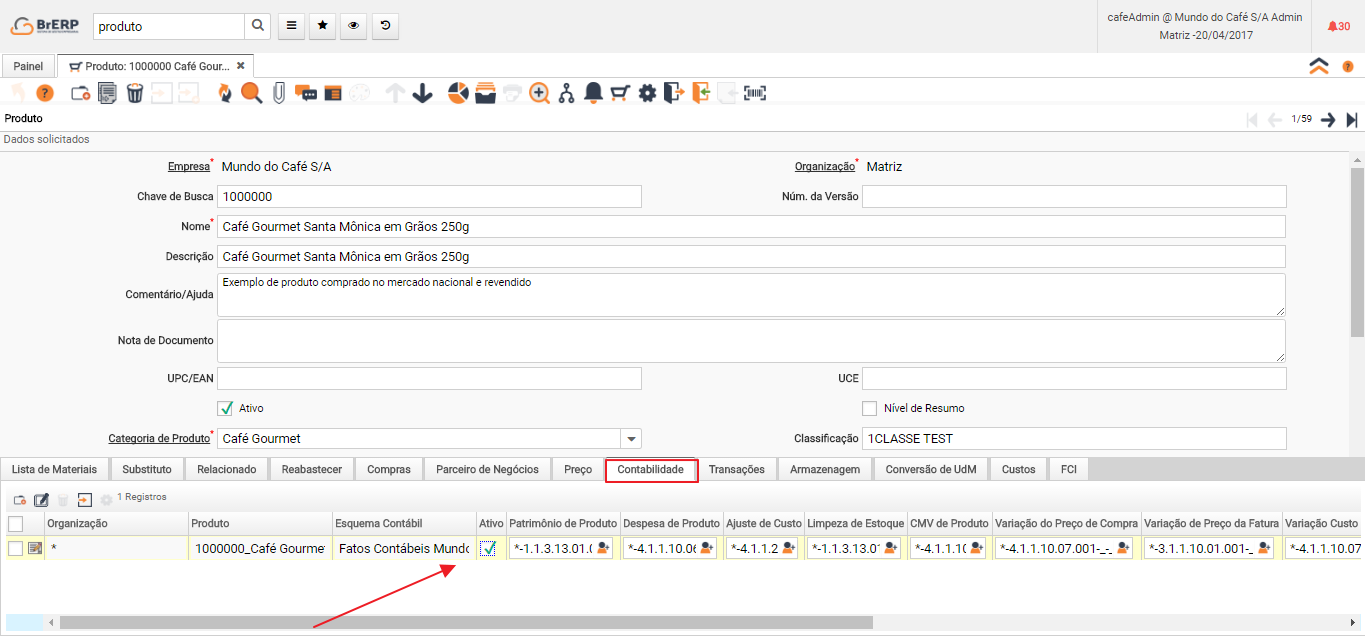Click the bell requests icon in toolbar
The height and width of the screenshot is (636, 1365).
click(593, 93)
